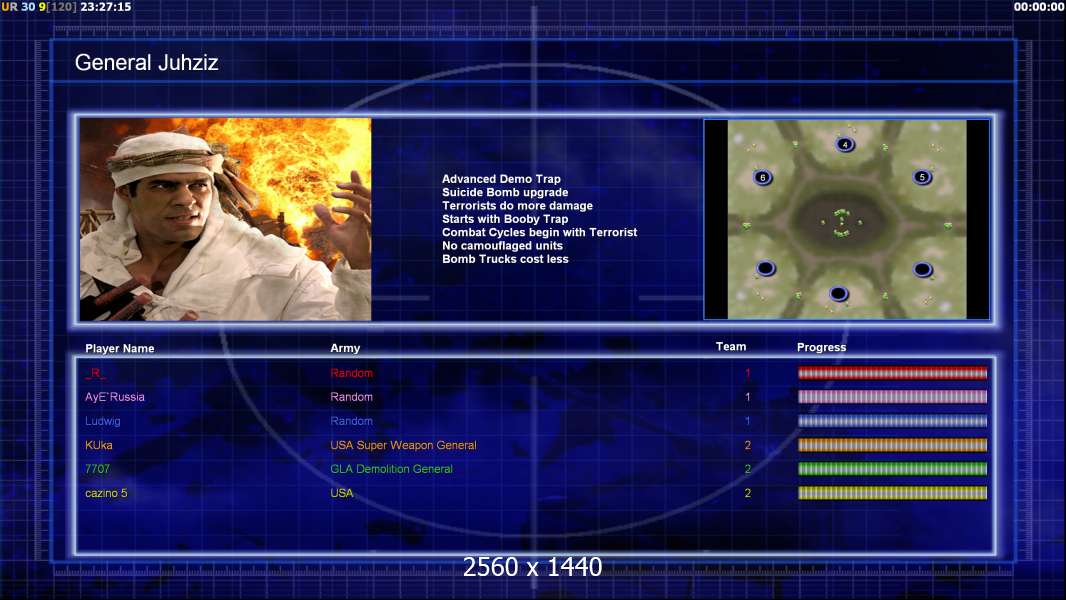Click "Bomb Trucks cost less" line
Screen dimensions: 1066x600
pyautogui.click(x=505, y=259)
